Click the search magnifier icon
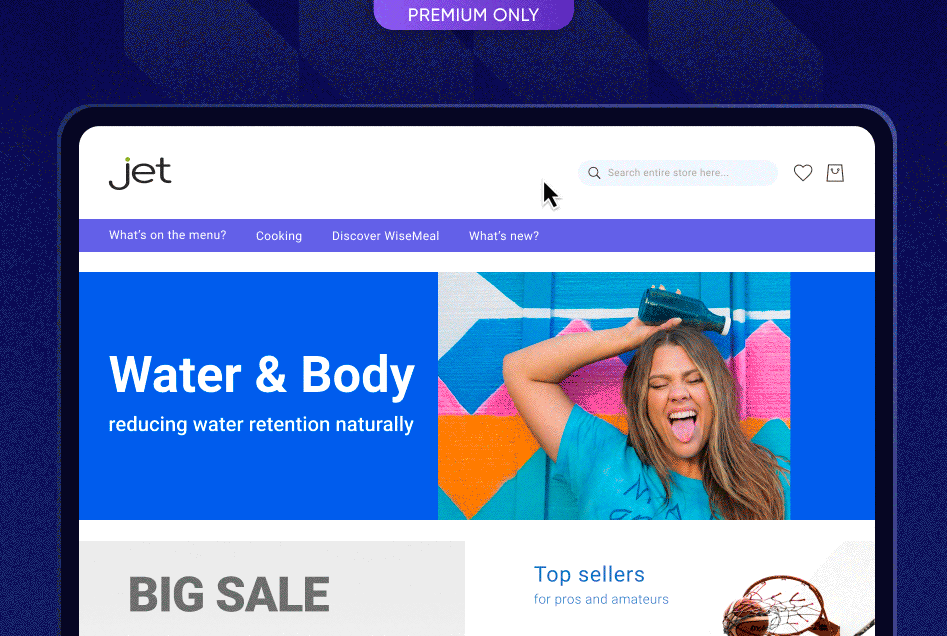The height and width of the screenshot is (636, 947). point(594,173)
